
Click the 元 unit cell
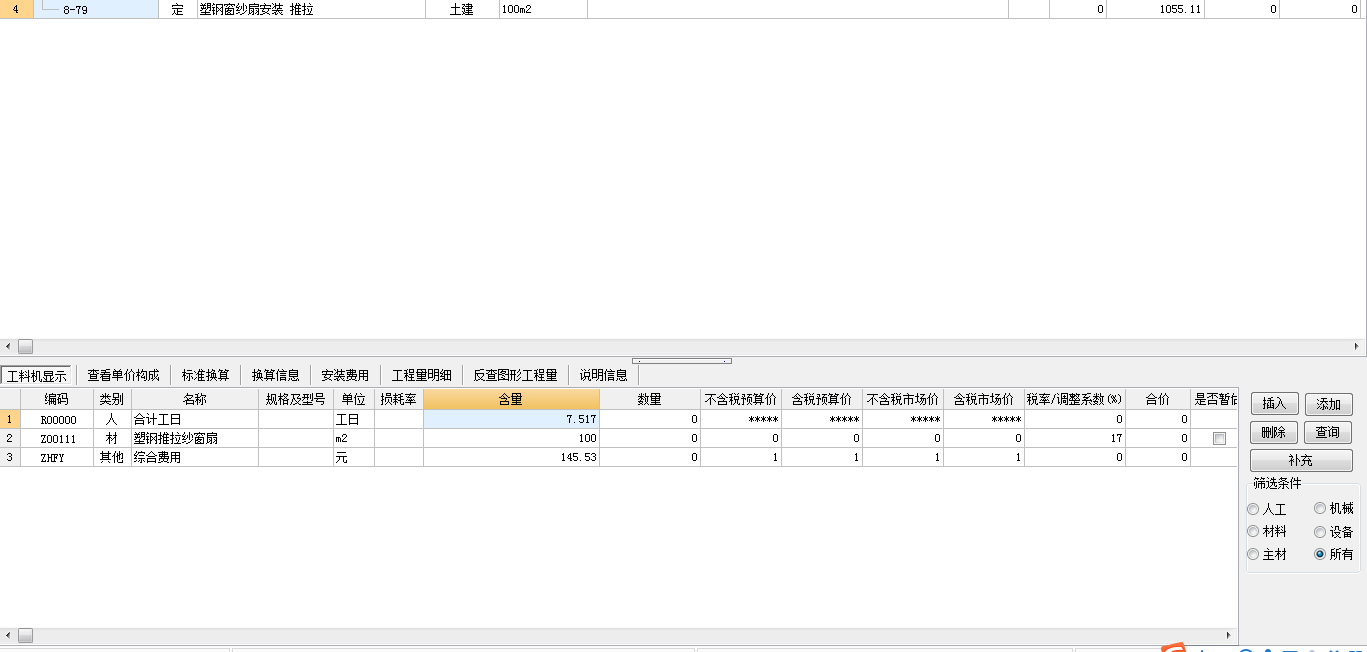click(353, 457)
